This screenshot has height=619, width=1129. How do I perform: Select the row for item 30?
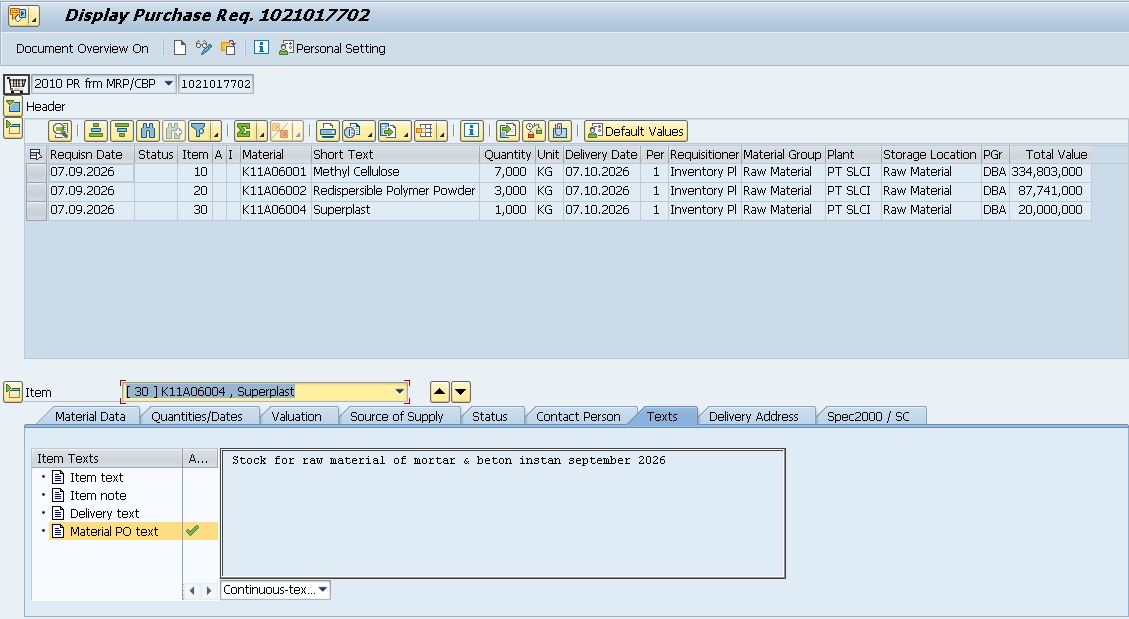(36, 210)
